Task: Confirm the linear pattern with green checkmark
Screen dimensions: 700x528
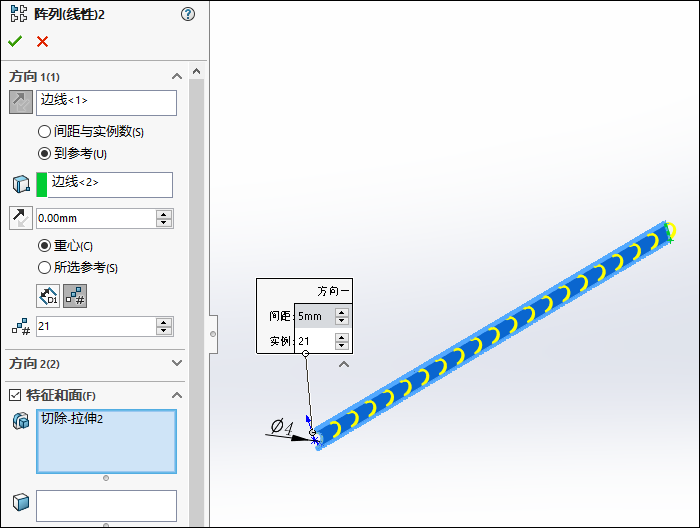Action: tap(15, 42)
